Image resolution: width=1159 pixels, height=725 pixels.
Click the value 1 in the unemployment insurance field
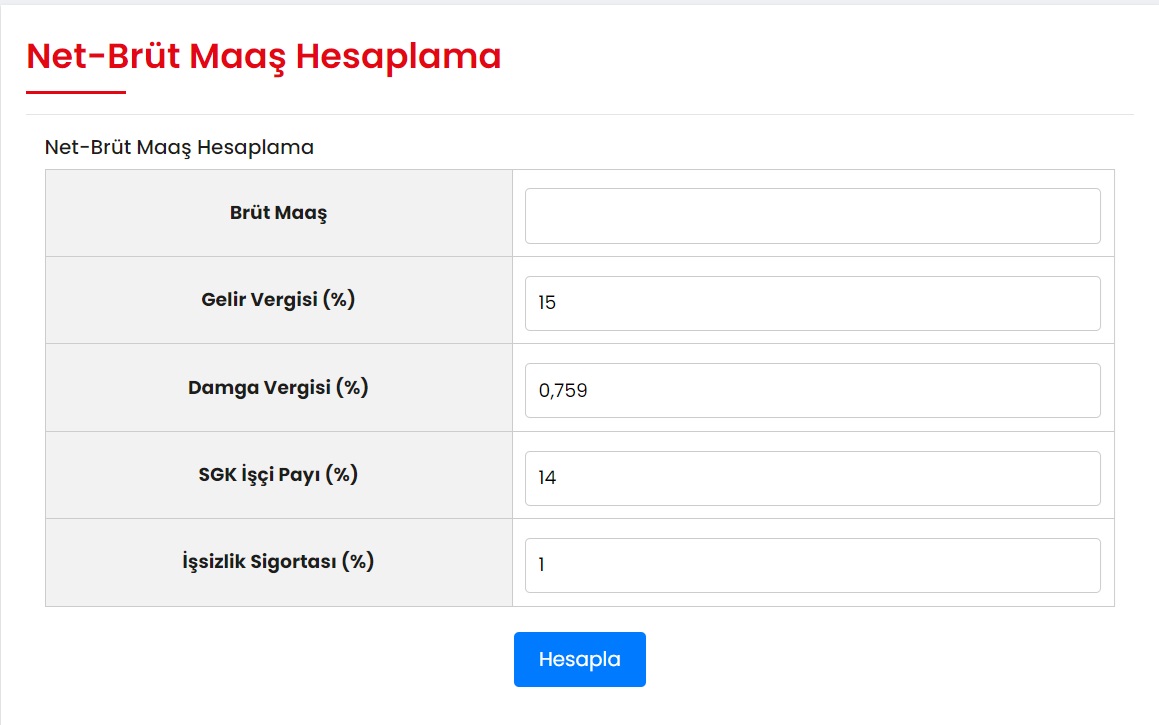click(541, 565)
